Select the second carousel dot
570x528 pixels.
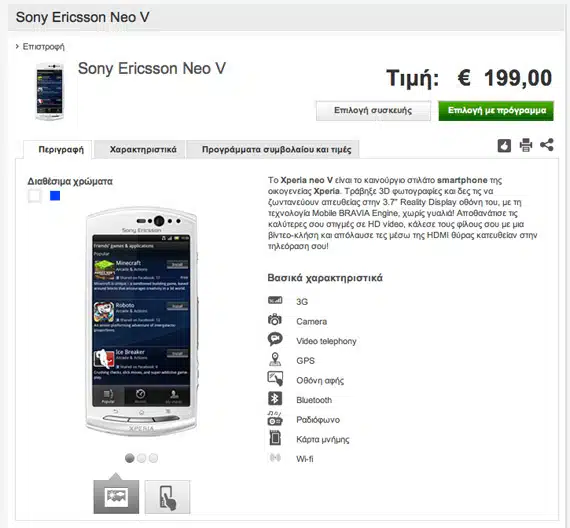pyautogui.click(x=141, y=458)
